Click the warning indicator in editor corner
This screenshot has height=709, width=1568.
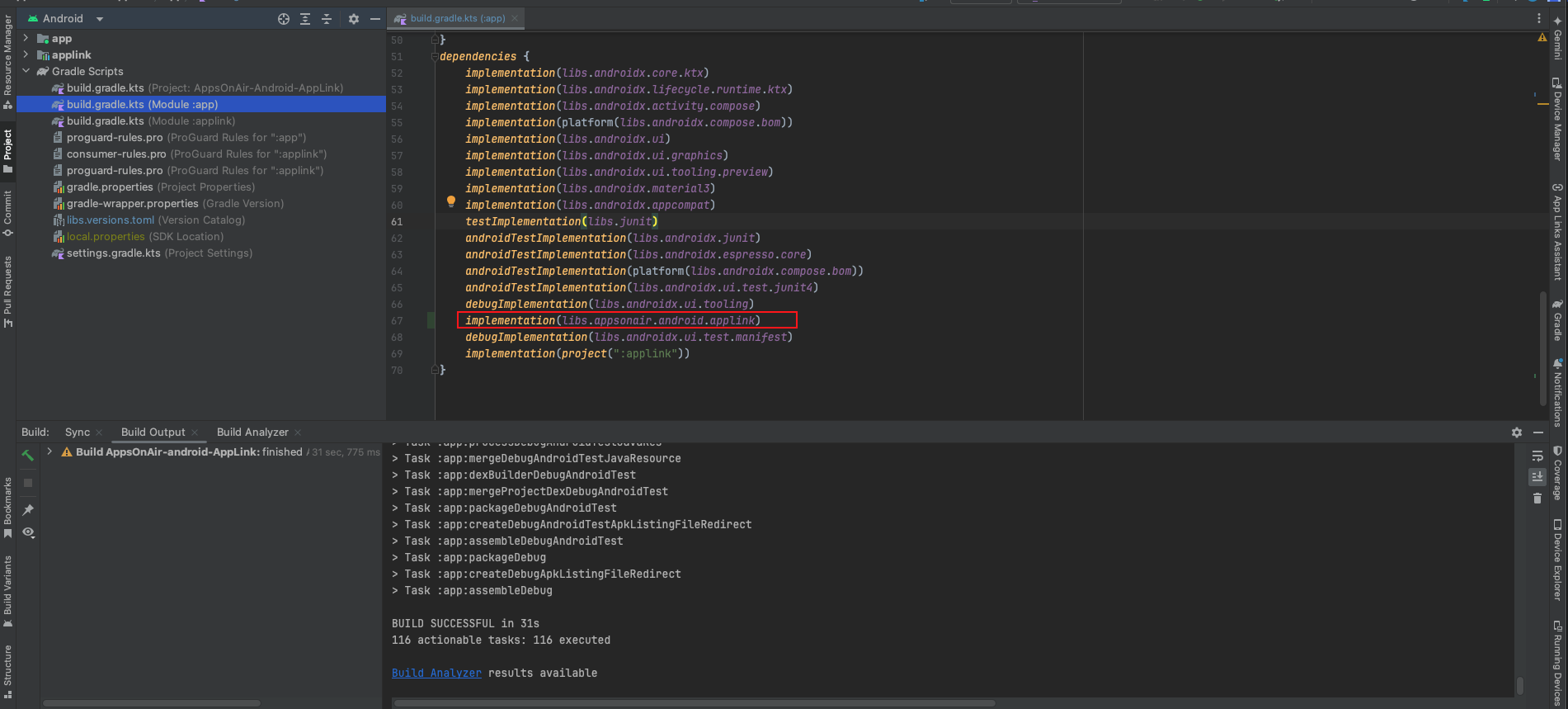pos(1542,37)
